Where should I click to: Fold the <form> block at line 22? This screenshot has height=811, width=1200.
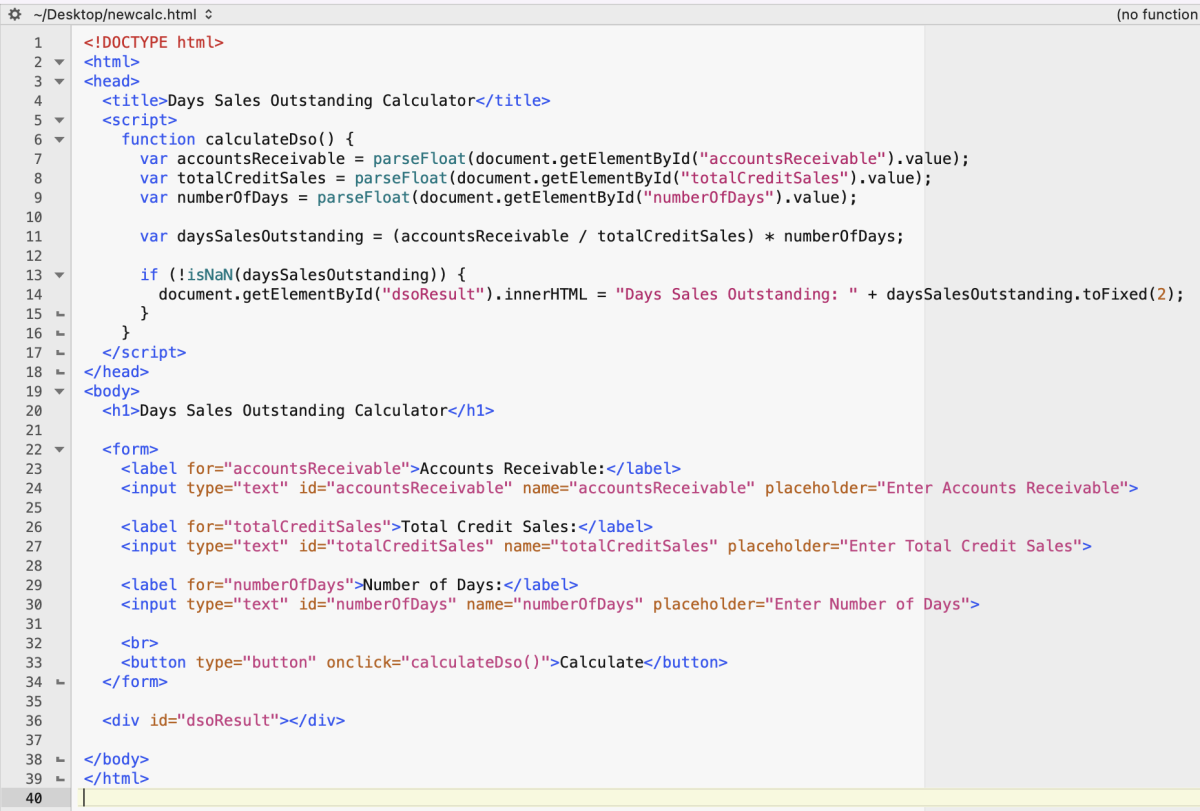click(x=59, y=450)
